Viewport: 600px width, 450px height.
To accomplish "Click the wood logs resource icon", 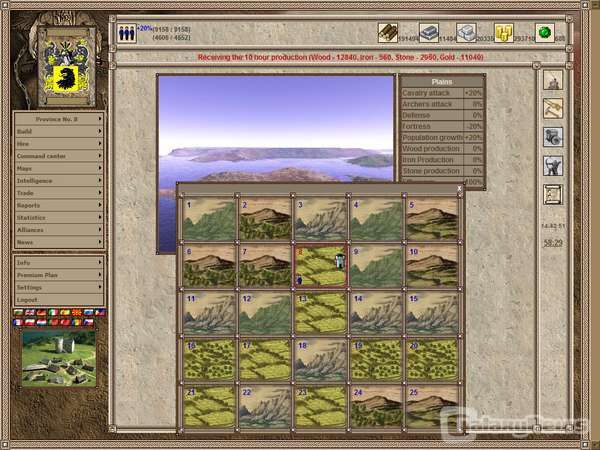I will click(388, 32).
